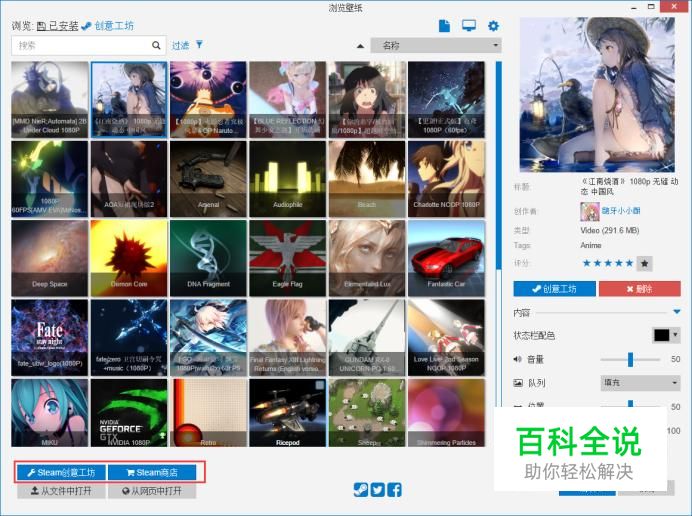Select the BLUE REFLECTION wallpaper thumbnail

288,99
